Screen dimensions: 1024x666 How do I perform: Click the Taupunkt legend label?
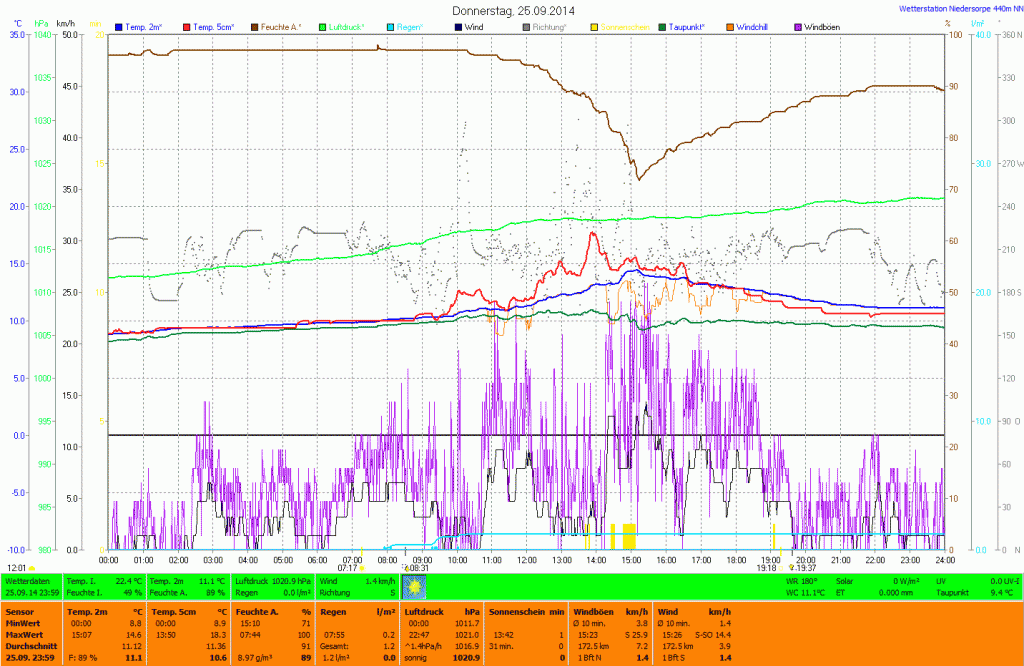(x=692, y=26)
